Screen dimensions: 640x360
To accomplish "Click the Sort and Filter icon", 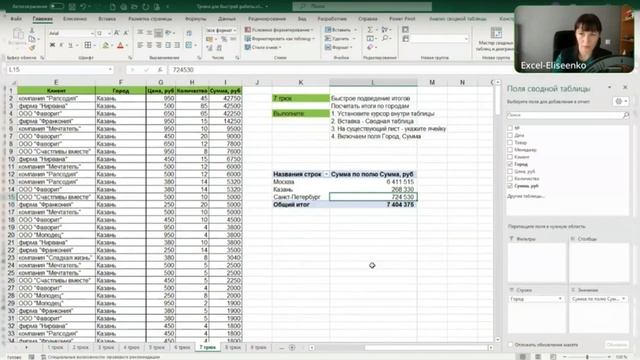I will pyautogui.click(x=385, y=30).
